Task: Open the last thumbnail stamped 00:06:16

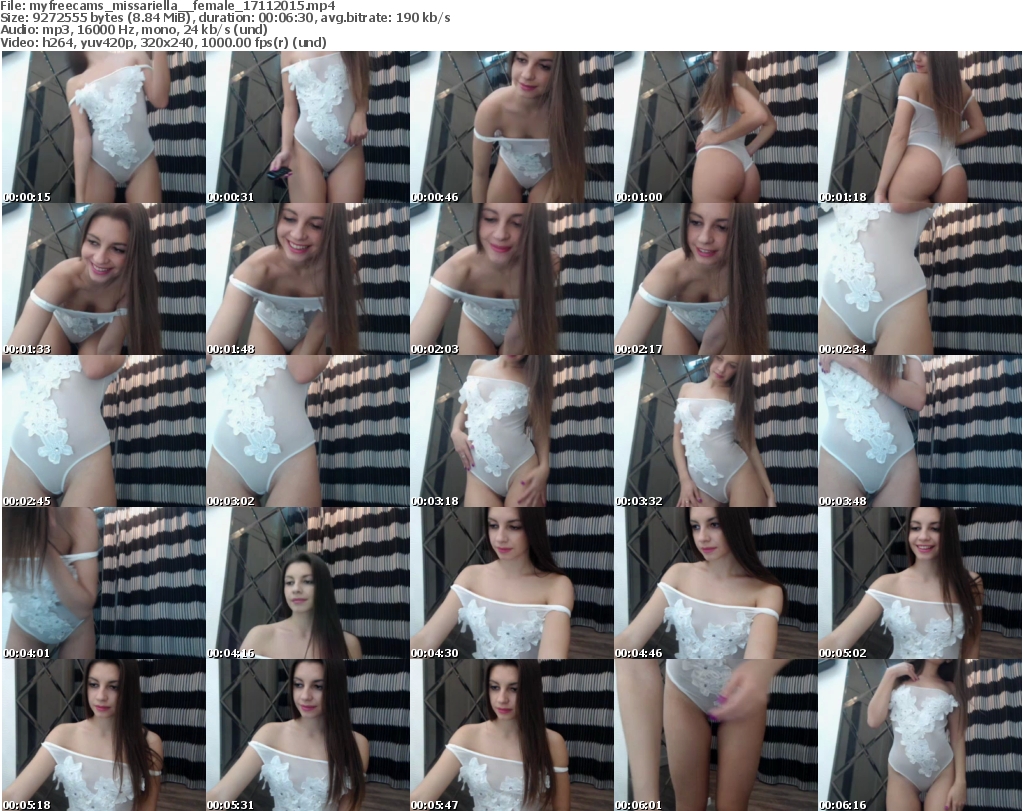Action: tap(920, 735)
